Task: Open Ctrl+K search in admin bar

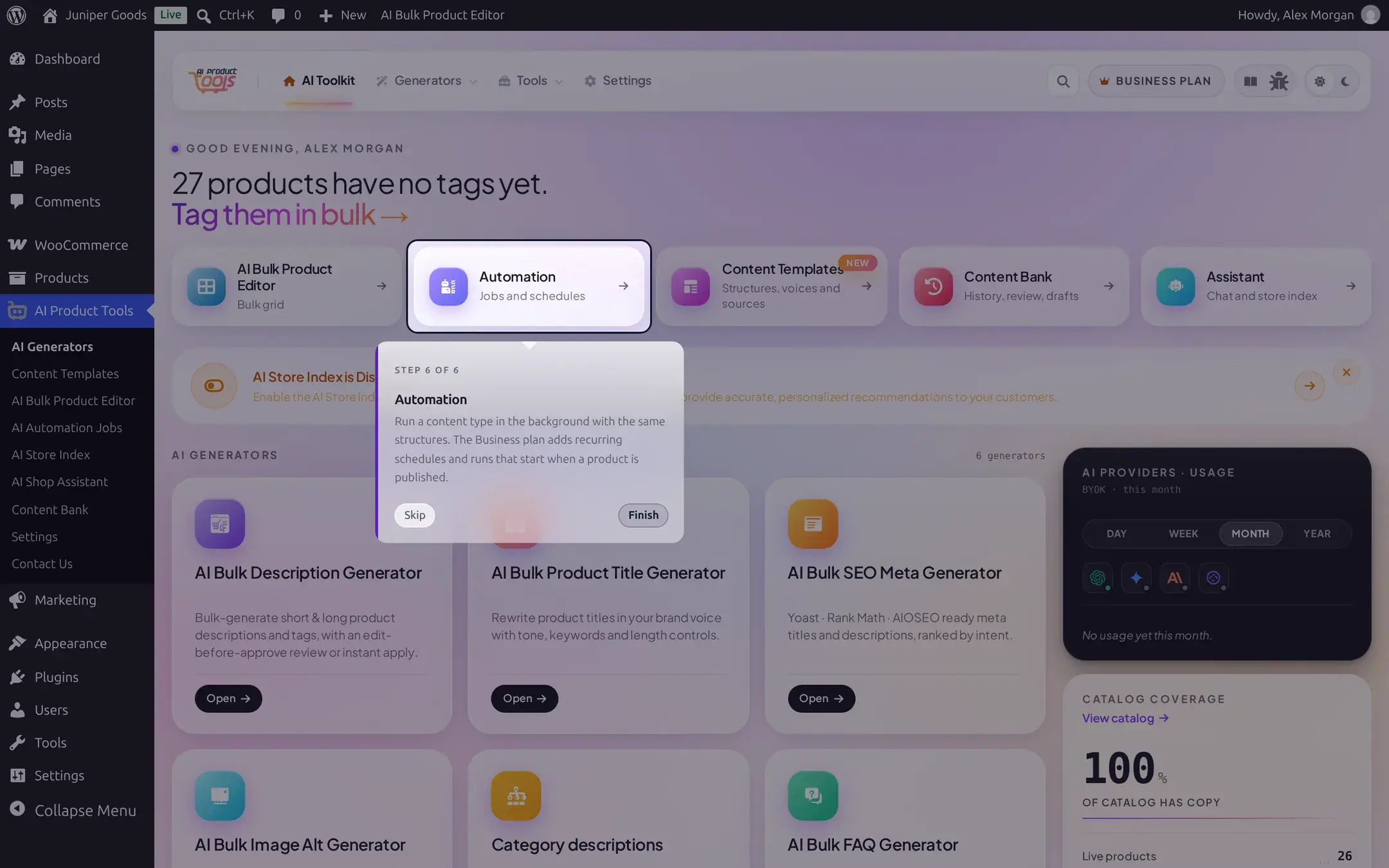Action: tap(226, 15)
